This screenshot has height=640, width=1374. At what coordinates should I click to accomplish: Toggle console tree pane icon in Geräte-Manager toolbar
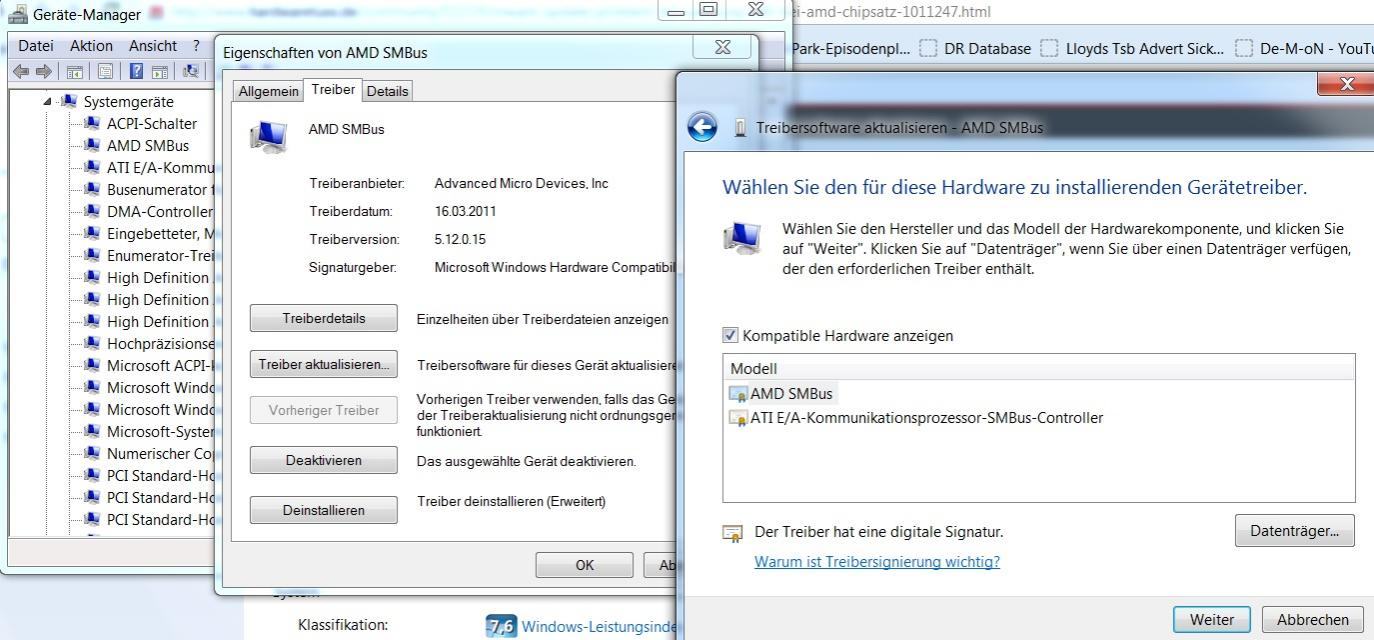(74, 71)
